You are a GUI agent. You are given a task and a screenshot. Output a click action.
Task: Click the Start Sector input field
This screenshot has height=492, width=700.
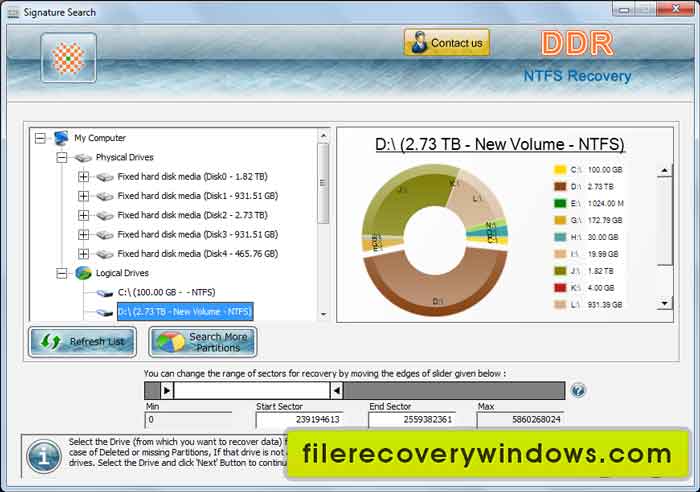[x=300, y=420]
